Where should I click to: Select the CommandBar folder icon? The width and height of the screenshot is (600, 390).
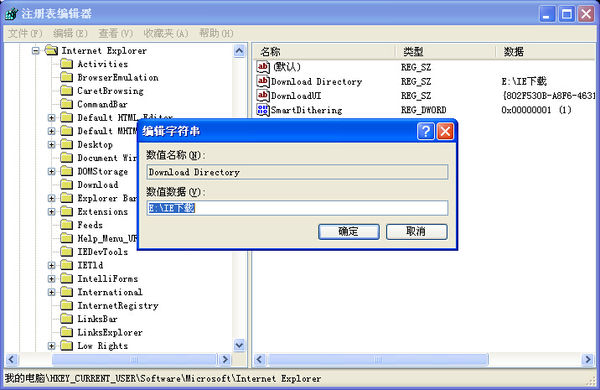67,104
